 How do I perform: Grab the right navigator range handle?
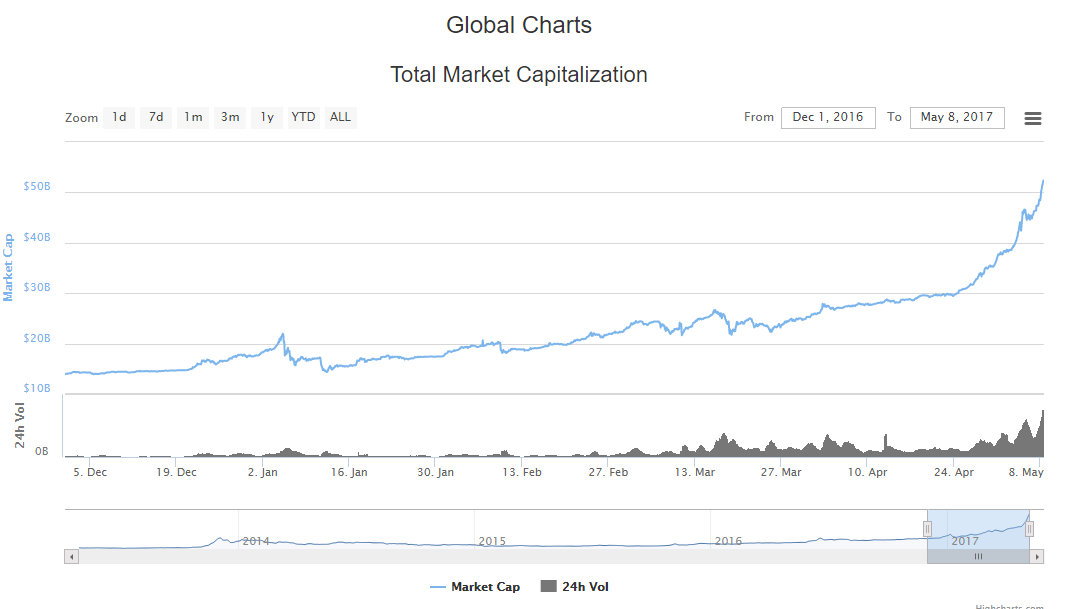[x=1030, y=529]
